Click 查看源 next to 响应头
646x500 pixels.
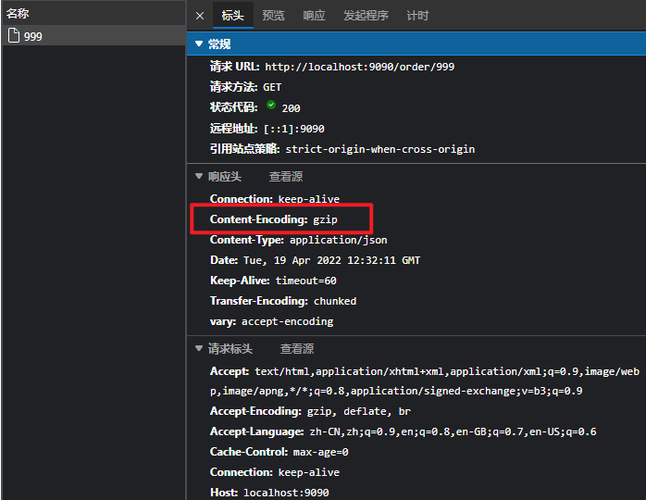pos(286,177)
